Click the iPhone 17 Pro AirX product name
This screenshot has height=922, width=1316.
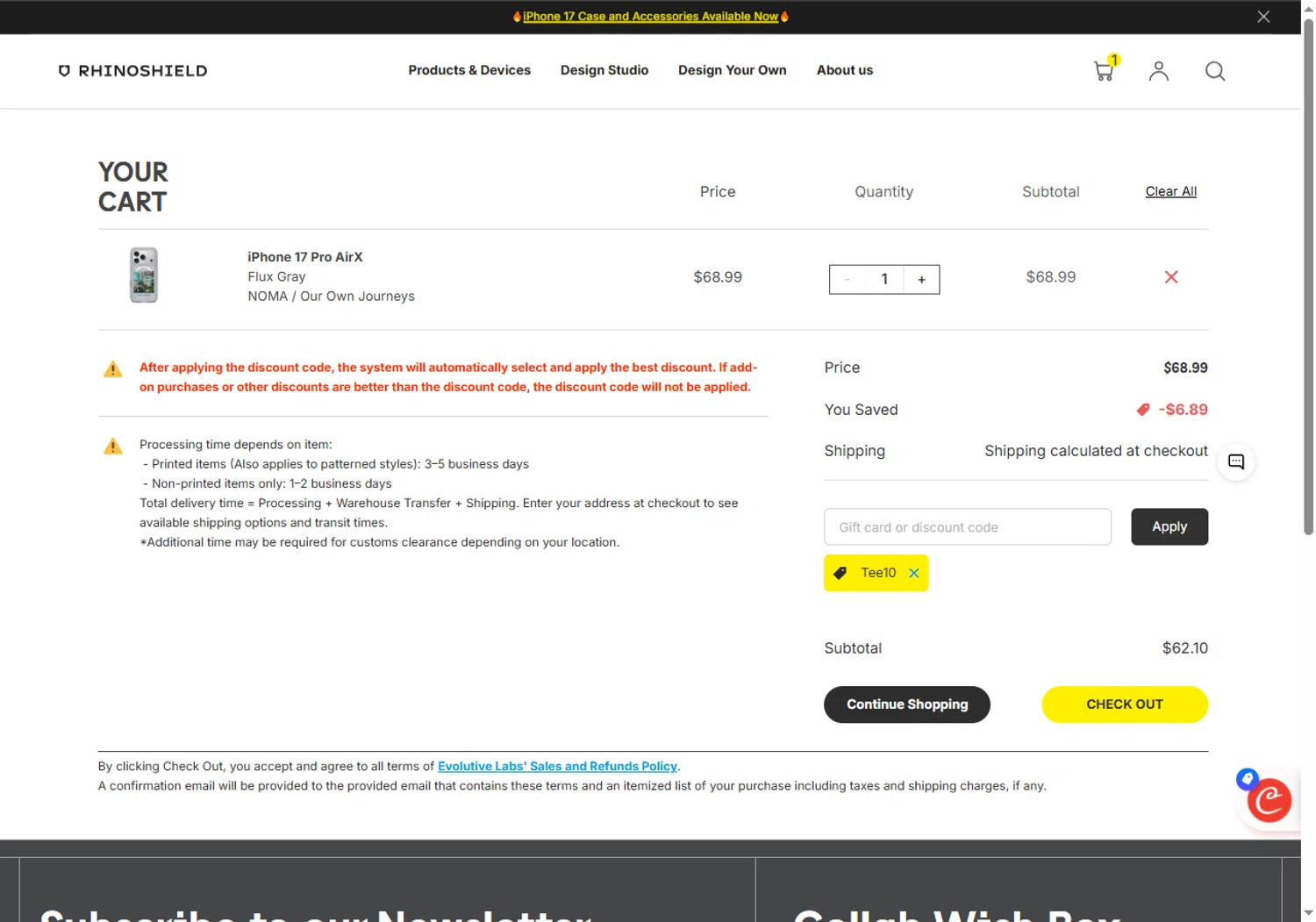click(x=304, y=257)
